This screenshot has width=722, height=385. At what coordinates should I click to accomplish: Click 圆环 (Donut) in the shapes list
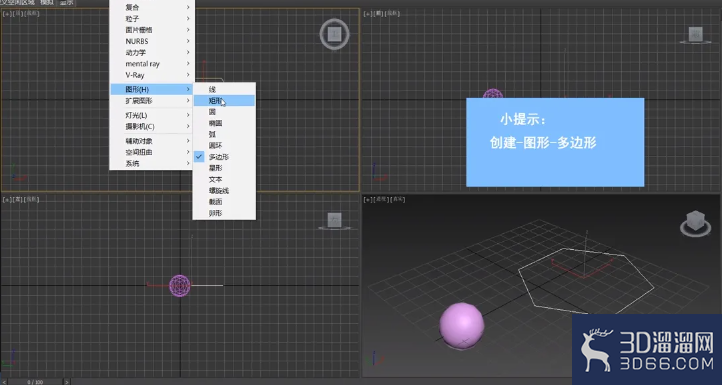[x=224, y=146]
